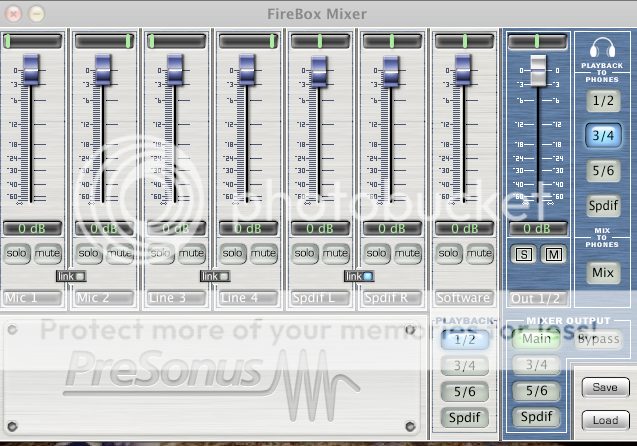Click the Load button
Image resolution: width=637 pixels, height=446 pixels.
tap(605, 420)
